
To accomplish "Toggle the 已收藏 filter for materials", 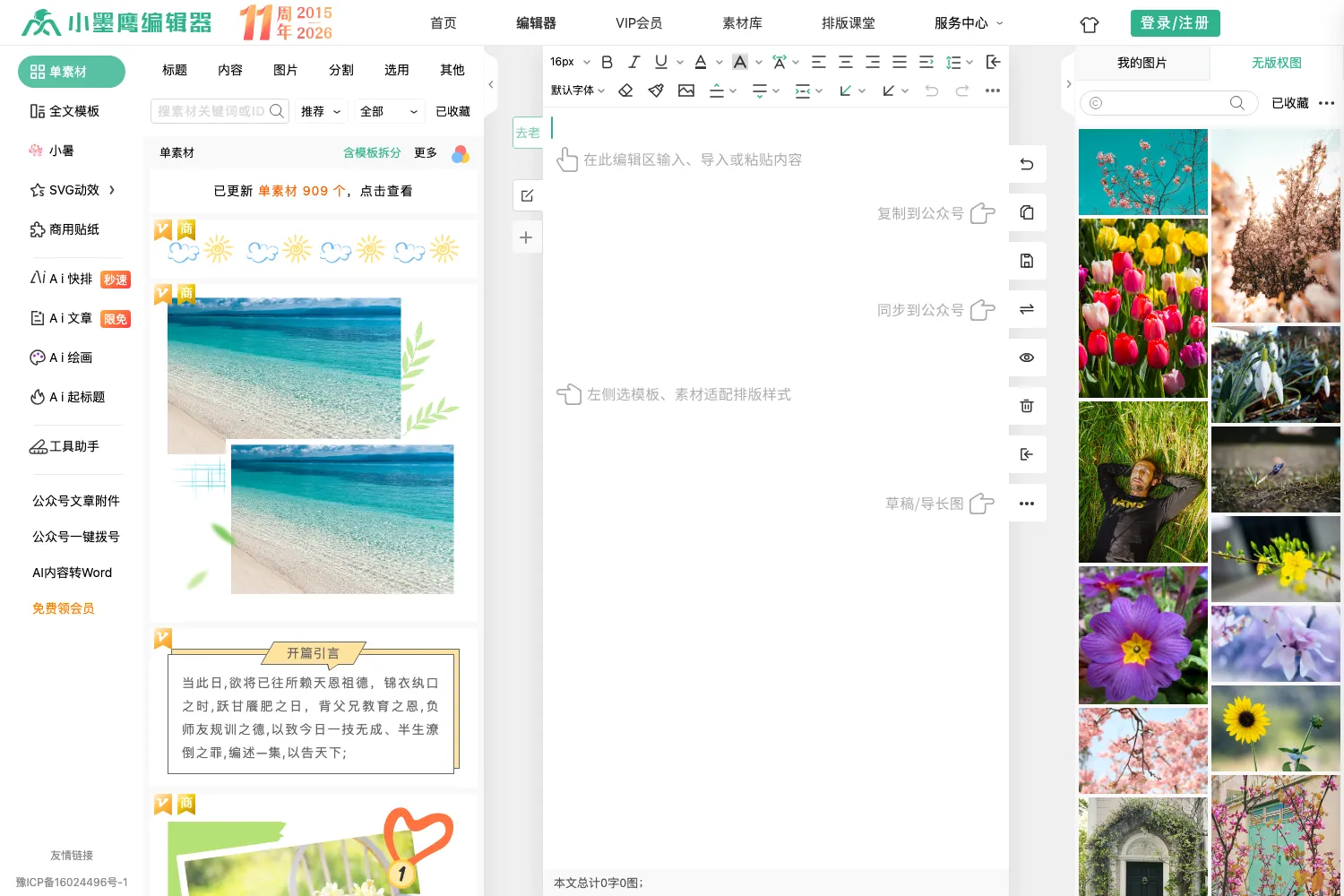I will click(x=452, y=111).
